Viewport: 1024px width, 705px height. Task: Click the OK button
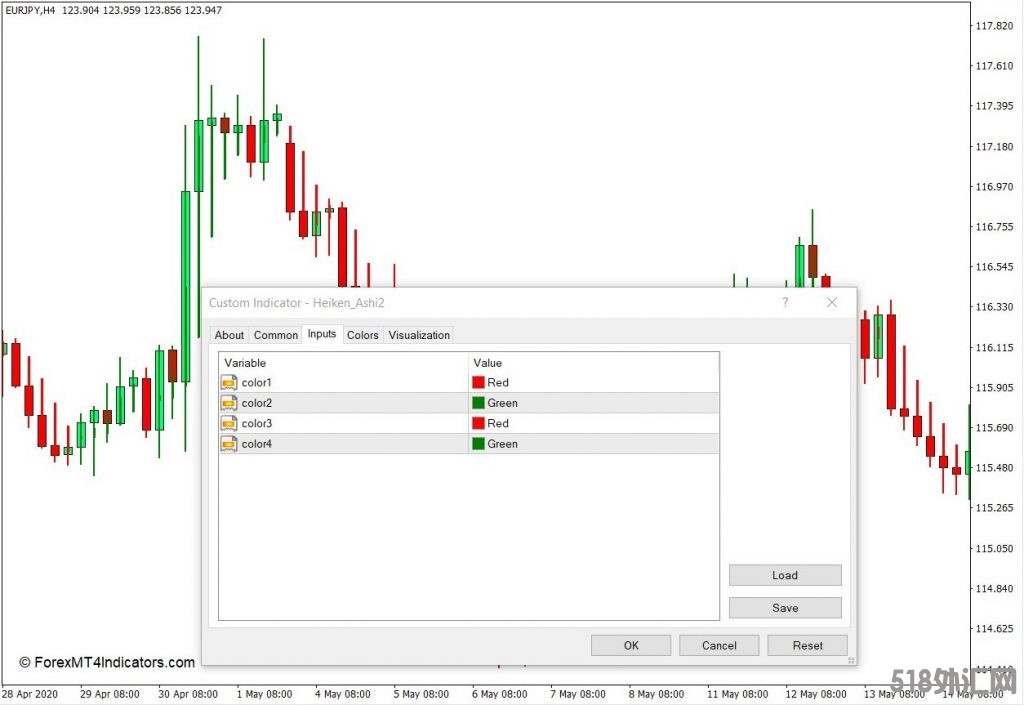coord(631,646)
